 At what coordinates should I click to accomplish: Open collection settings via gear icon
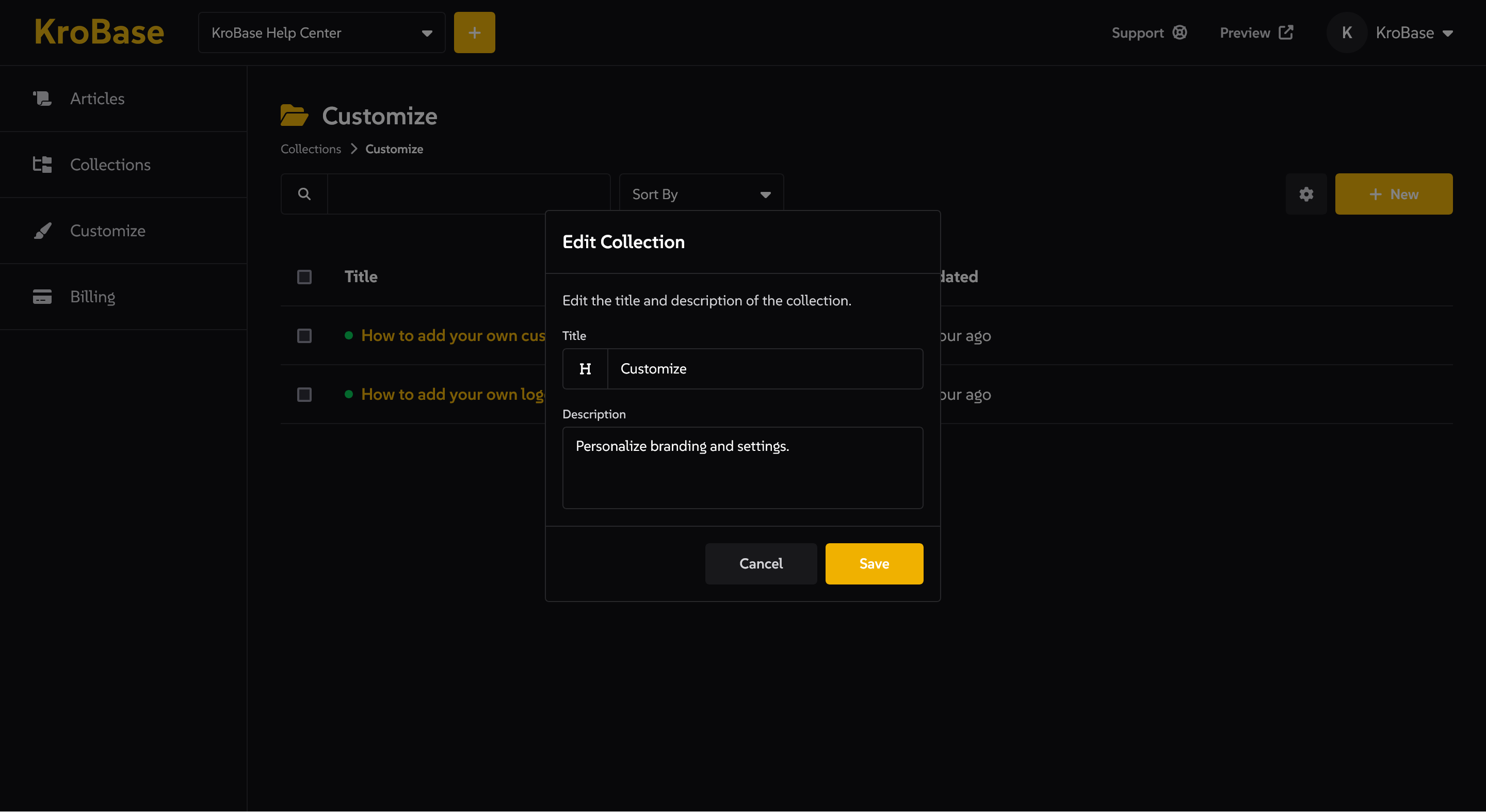click(x=1306, y=194)
